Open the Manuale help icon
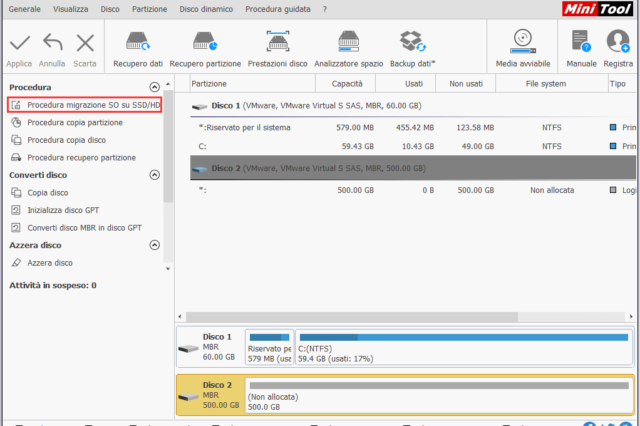 (x=582, y=43)
